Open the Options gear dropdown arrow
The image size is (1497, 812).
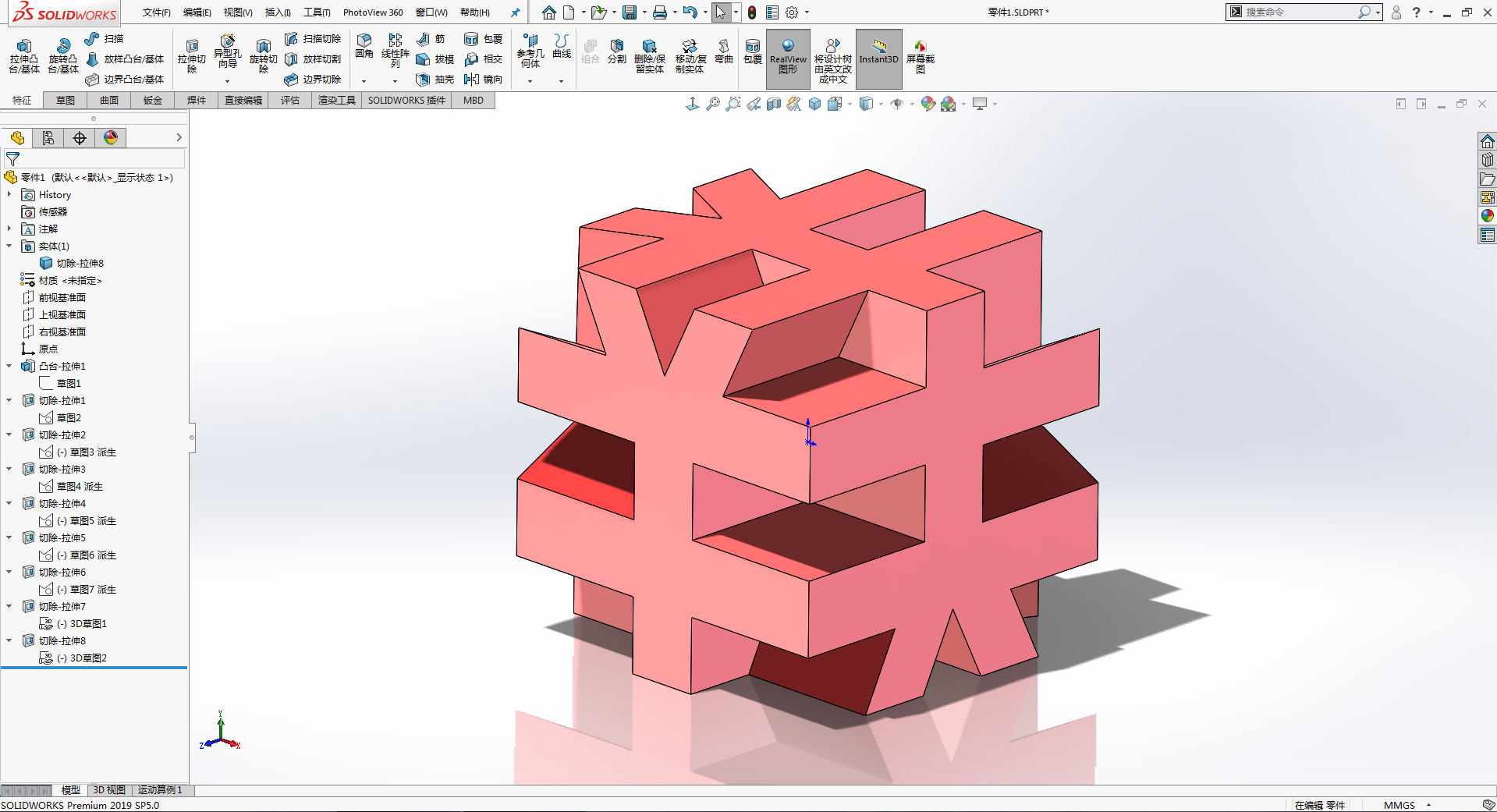[x=807, y=12]
